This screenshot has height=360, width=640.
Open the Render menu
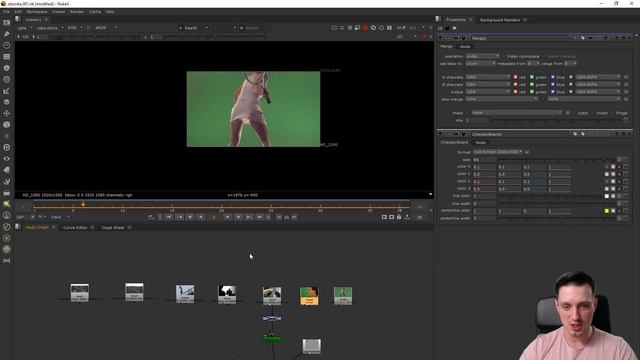coord(77,12)
